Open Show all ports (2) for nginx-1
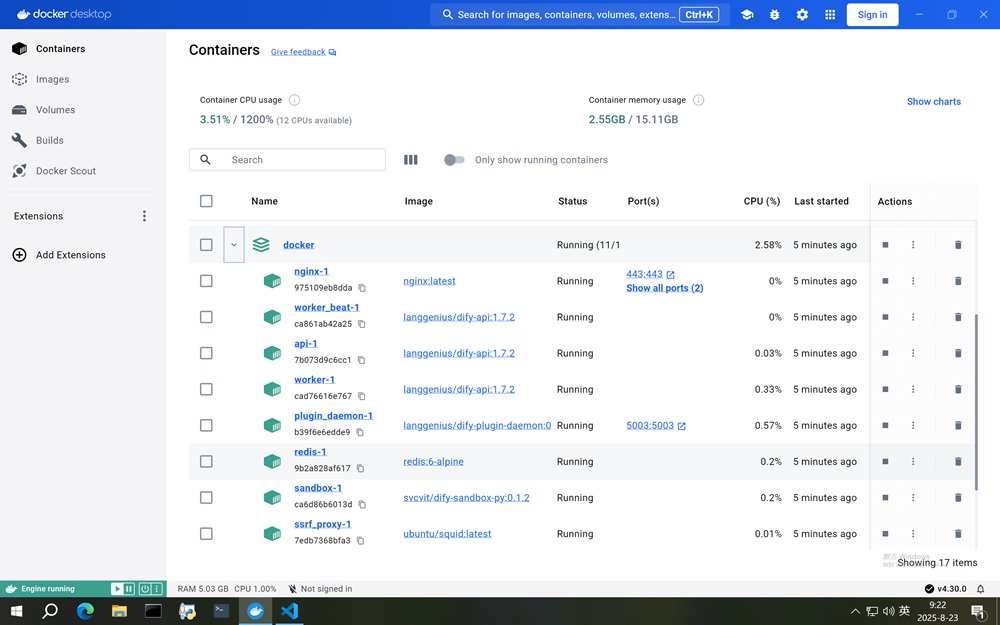Image resolution: width=1000 pixels, height=625 pixels. pos(665,288)
